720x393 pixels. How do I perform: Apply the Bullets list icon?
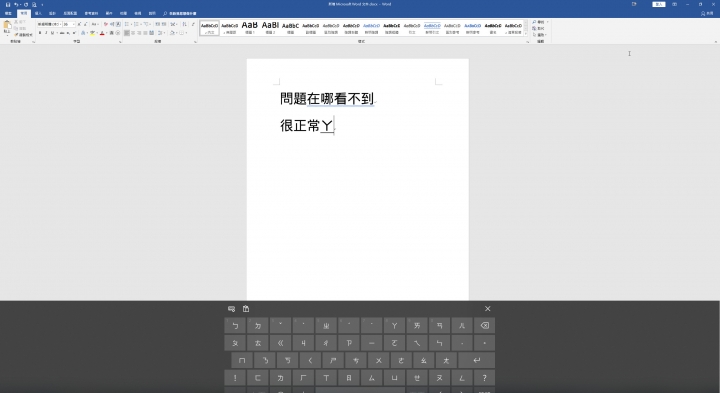pos(128,24)
